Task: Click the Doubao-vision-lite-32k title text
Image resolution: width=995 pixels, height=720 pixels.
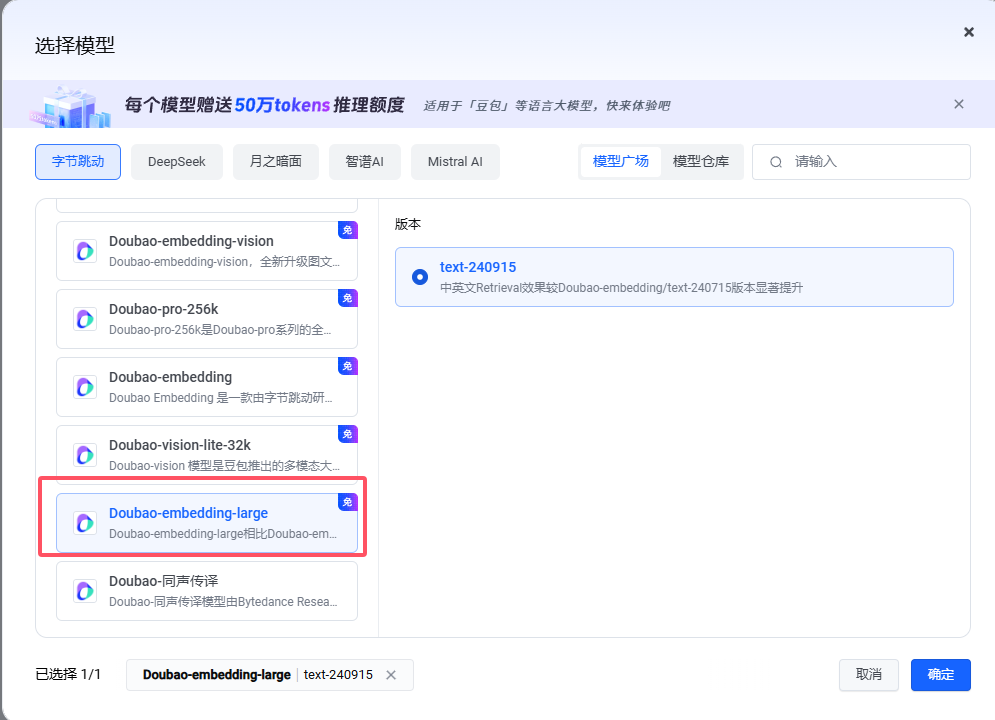Action: (x=180, y=445)
